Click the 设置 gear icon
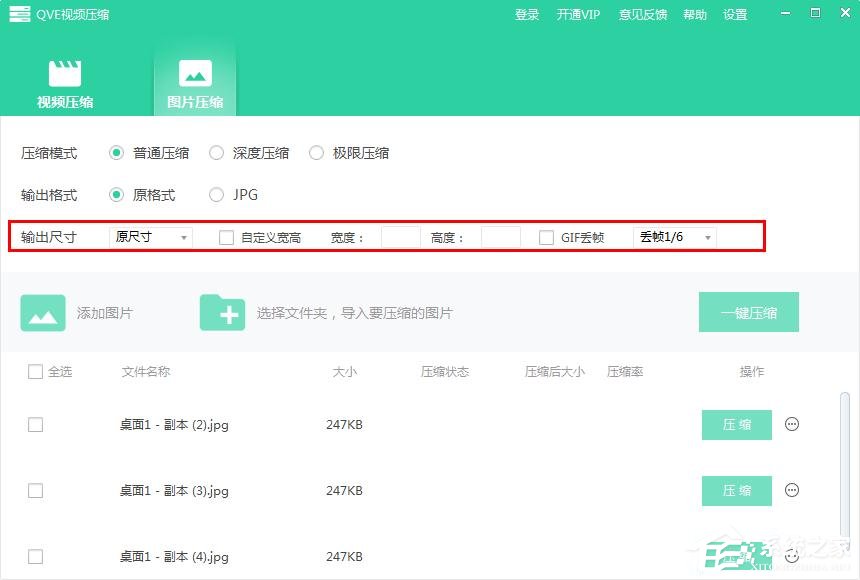Screen dimensions: 860x580 coord(735,14)
